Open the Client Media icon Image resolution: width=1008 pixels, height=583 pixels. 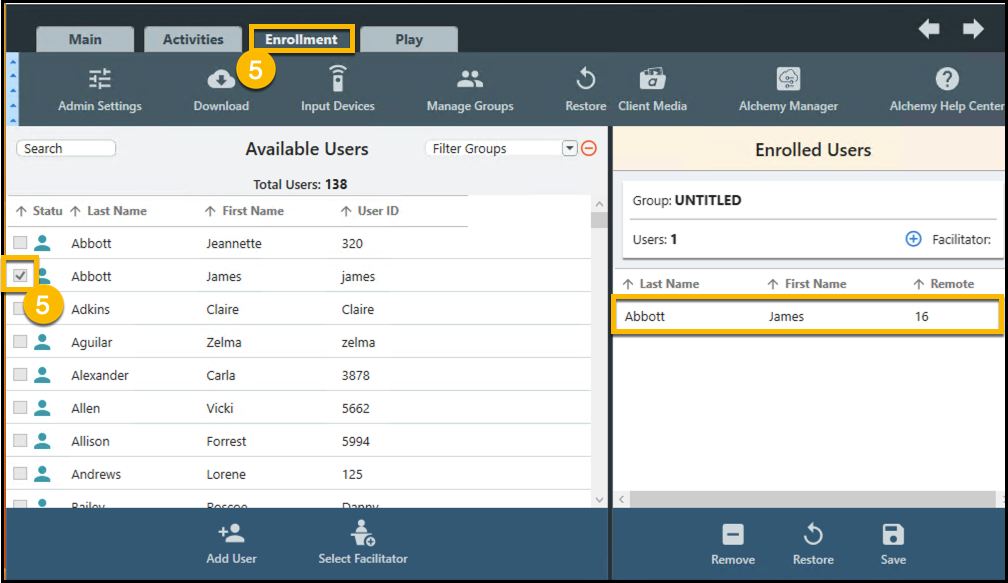tap(652, 80)
